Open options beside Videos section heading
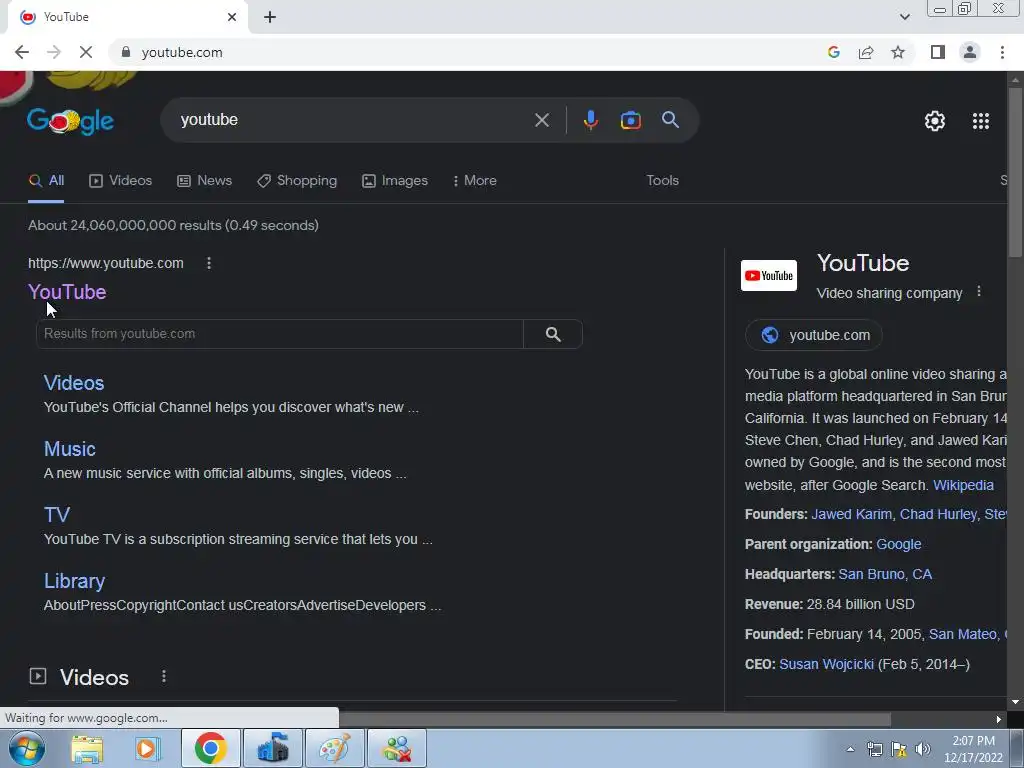The height and width of the screenshot is (768, 1024). tap(164, 677)
